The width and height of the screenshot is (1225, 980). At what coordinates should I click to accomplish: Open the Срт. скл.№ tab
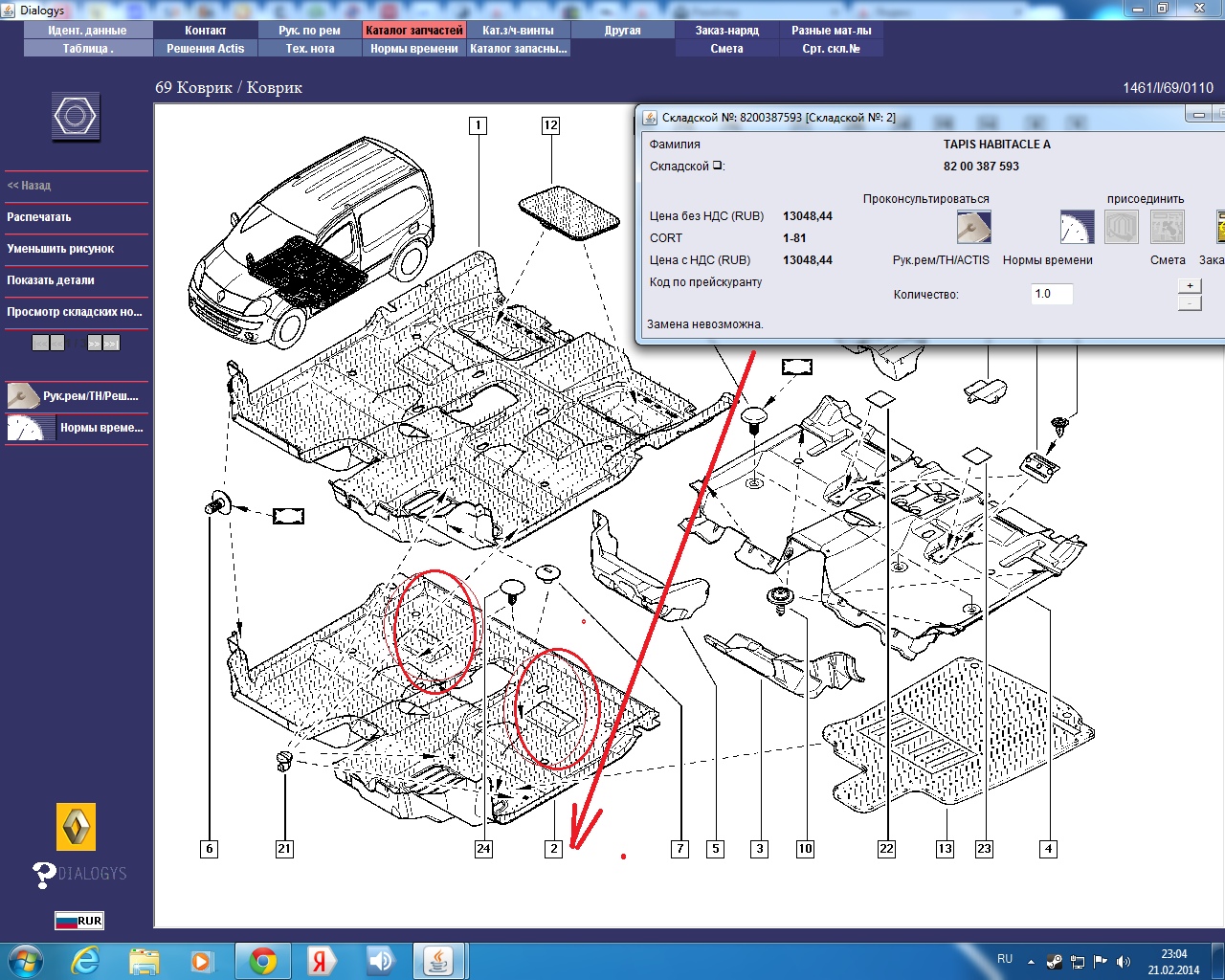[x=832, y=49]
